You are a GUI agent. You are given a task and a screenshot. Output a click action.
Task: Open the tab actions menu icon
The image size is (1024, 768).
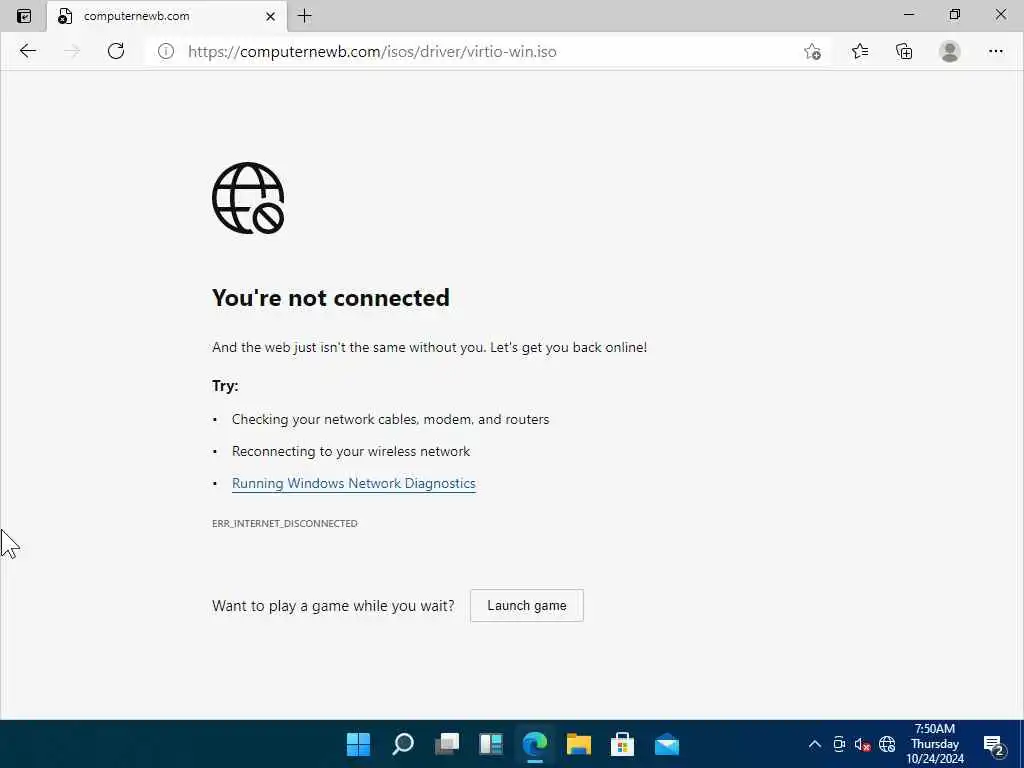click(x=24, y=16)
